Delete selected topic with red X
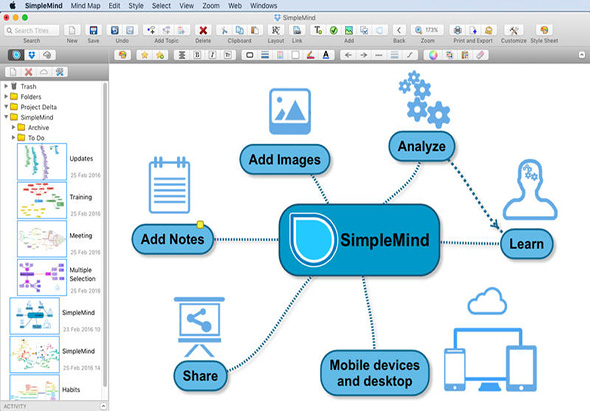Viewport: 590px width, 411px height. point(203,30)
